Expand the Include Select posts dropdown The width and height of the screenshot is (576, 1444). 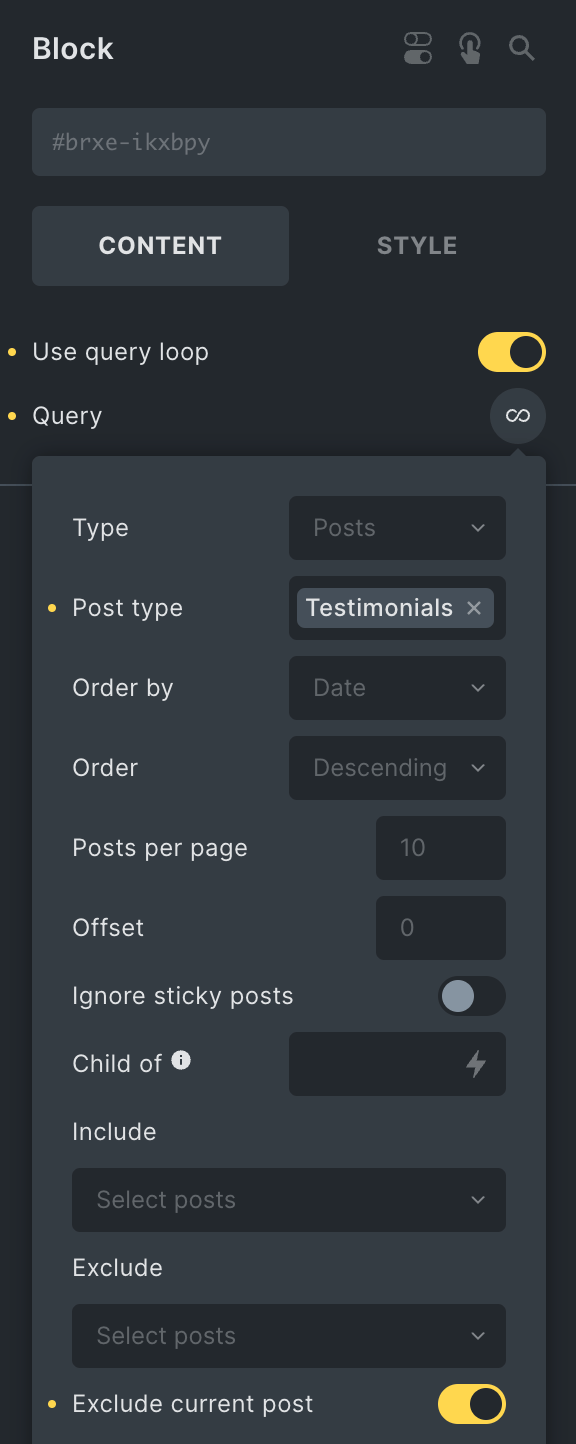288,1200
